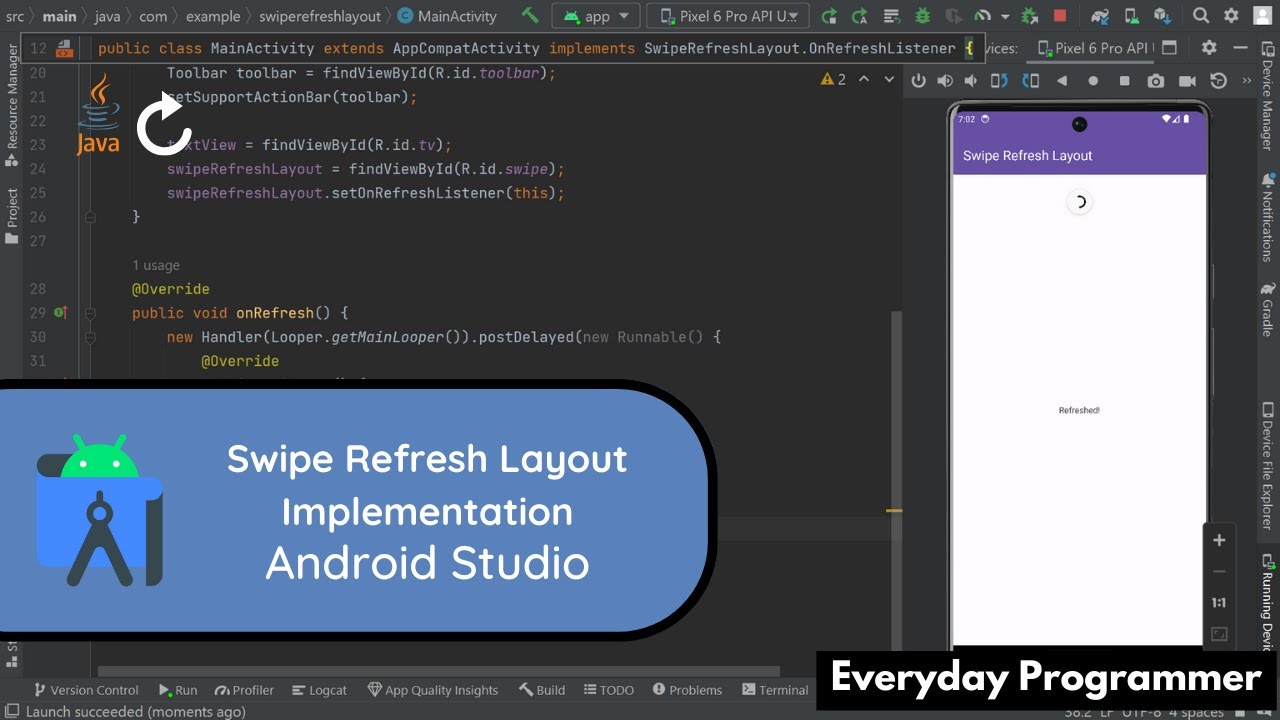Click MainActivity in the breadcrumb path

[447, 16]
